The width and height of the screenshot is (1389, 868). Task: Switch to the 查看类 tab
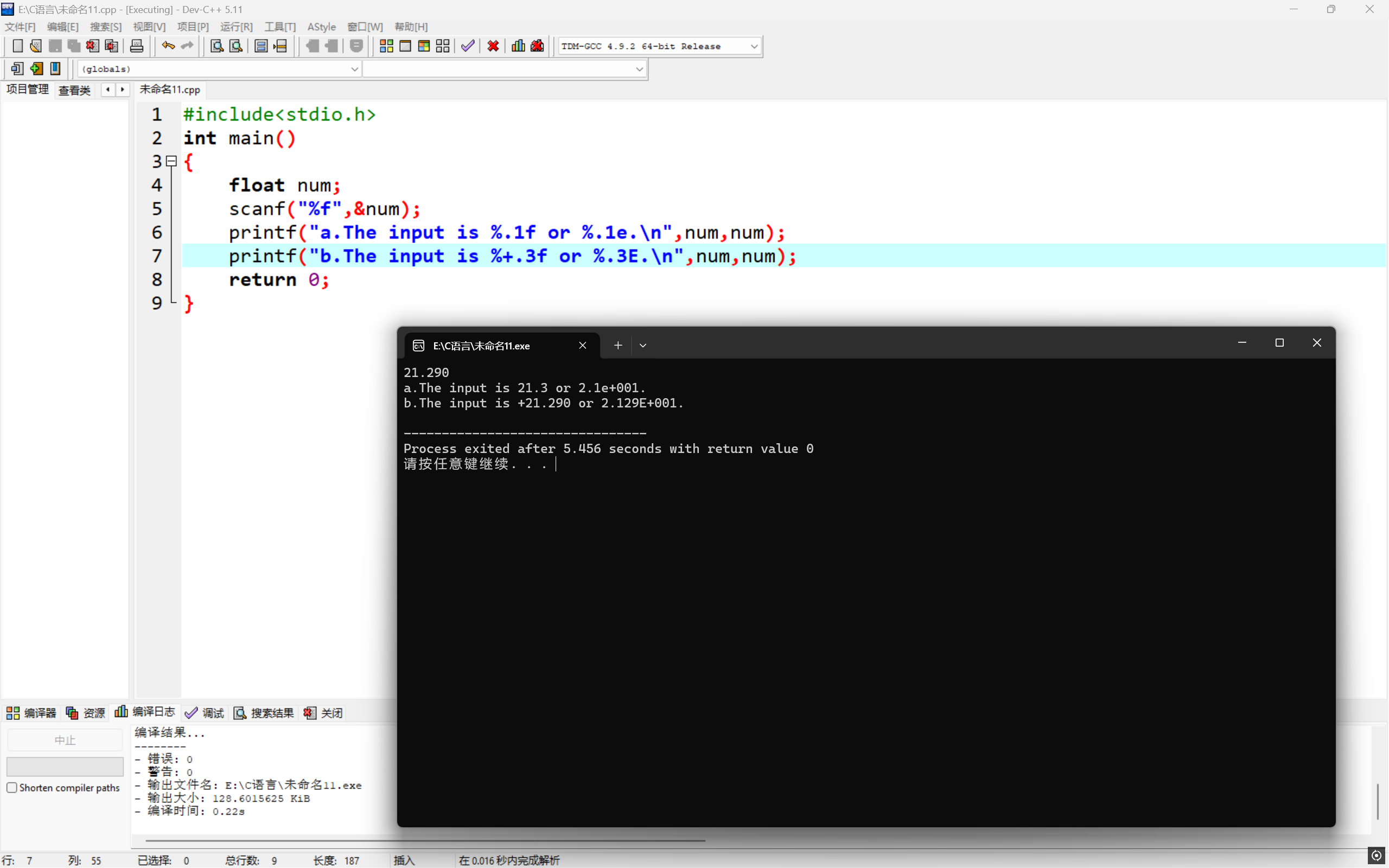(75, 90)
